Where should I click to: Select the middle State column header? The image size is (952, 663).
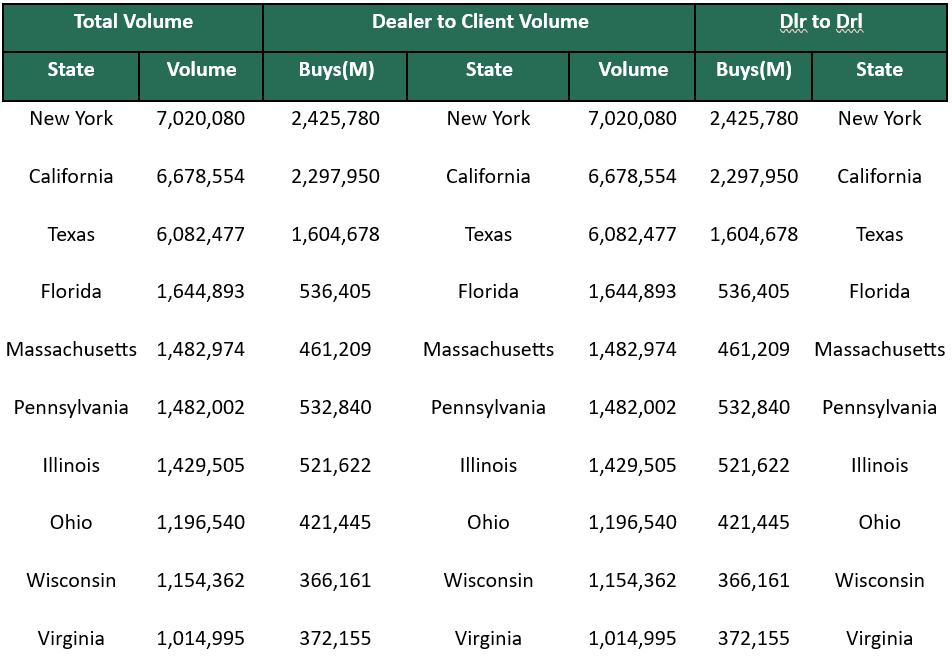coord(489,70)
